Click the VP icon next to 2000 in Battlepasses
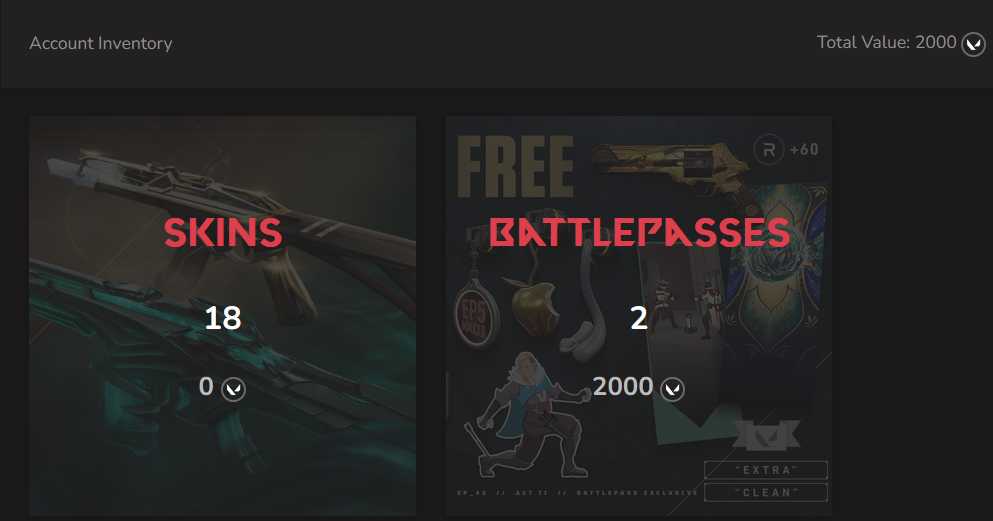This screenshot has height=521, width=993. click(x=673, y=389)
